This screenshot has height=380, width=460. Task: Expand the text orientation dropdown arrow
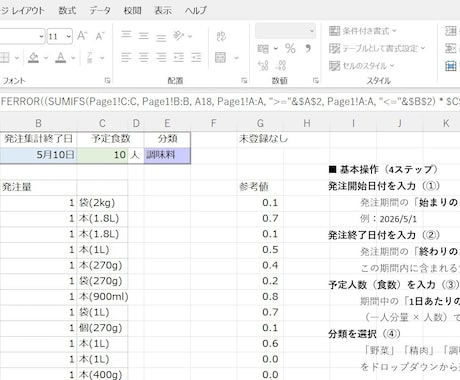(x=190, y=36)
